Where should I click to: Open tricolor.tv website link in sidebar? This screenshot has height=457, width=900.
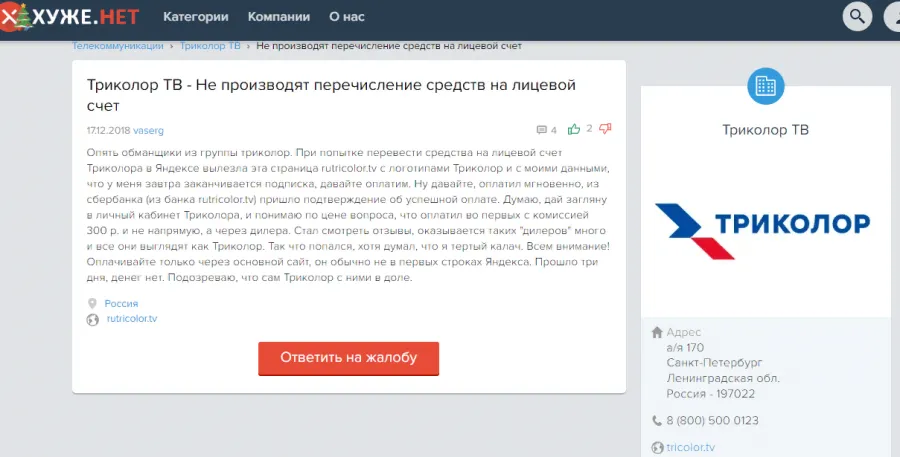690,447
